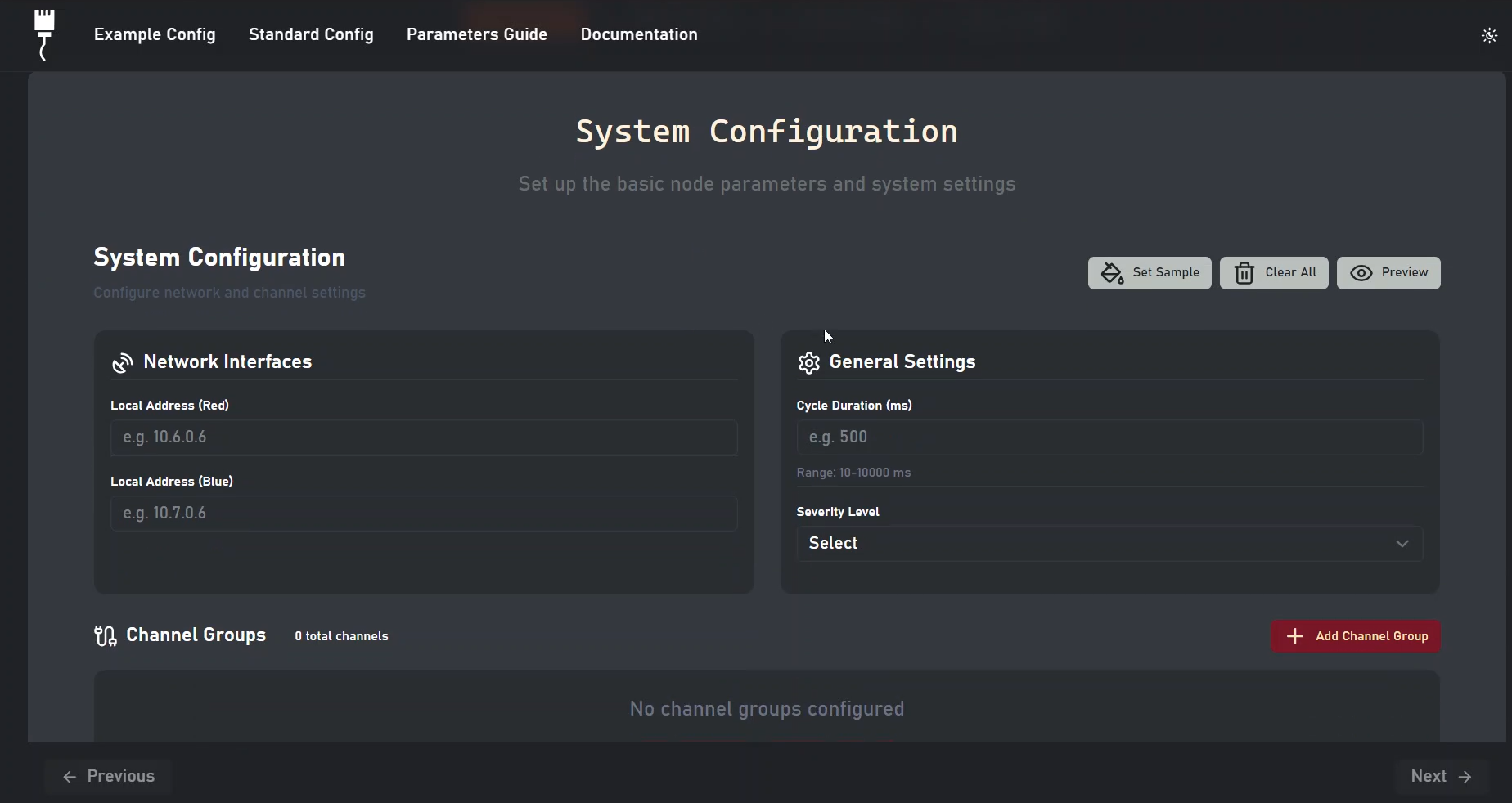Screen dimensions: 1512x803
Task: Focus the Local Address (Red) input field
Action: pyautogui.click(x=424, y=437)
